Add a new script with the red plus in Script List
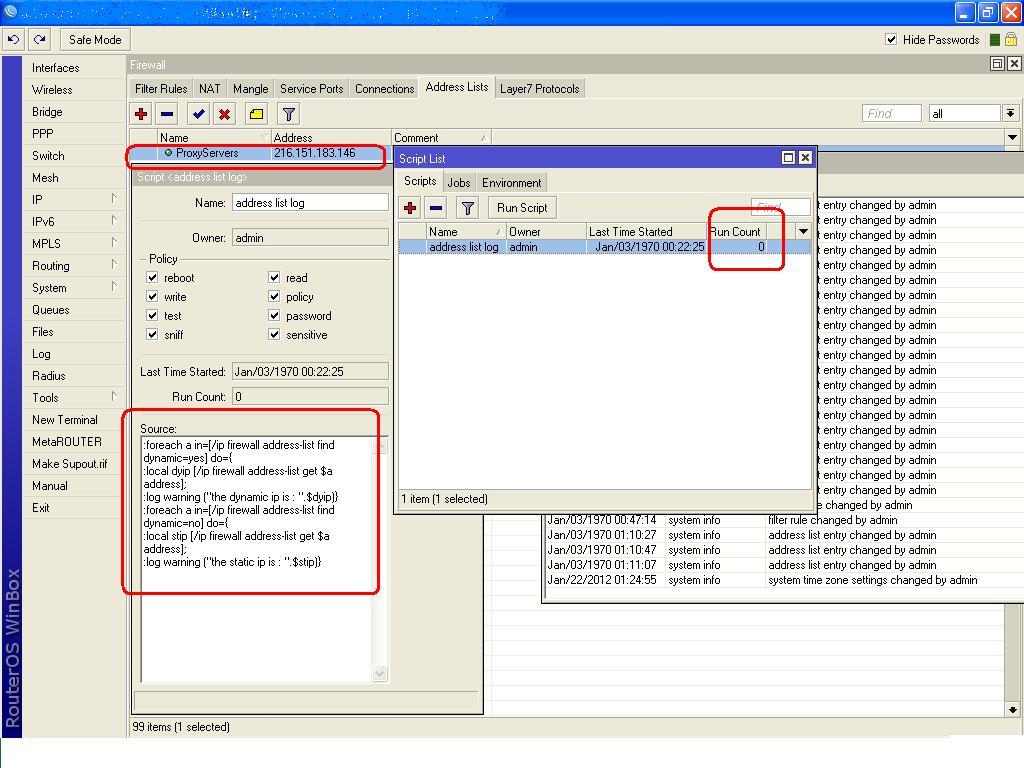This screenshot has height=768, width=1024. point(410,208)
